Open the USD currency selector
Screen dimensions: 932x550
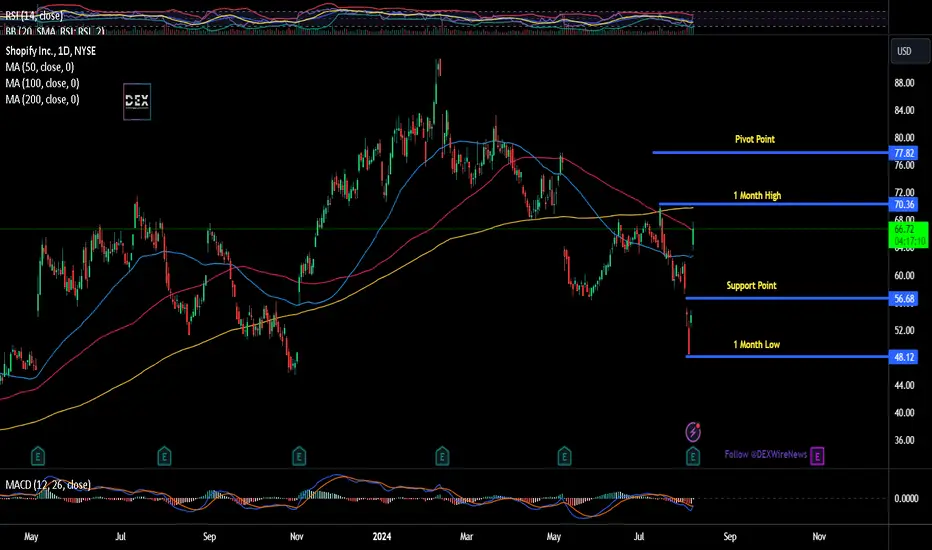910,51
